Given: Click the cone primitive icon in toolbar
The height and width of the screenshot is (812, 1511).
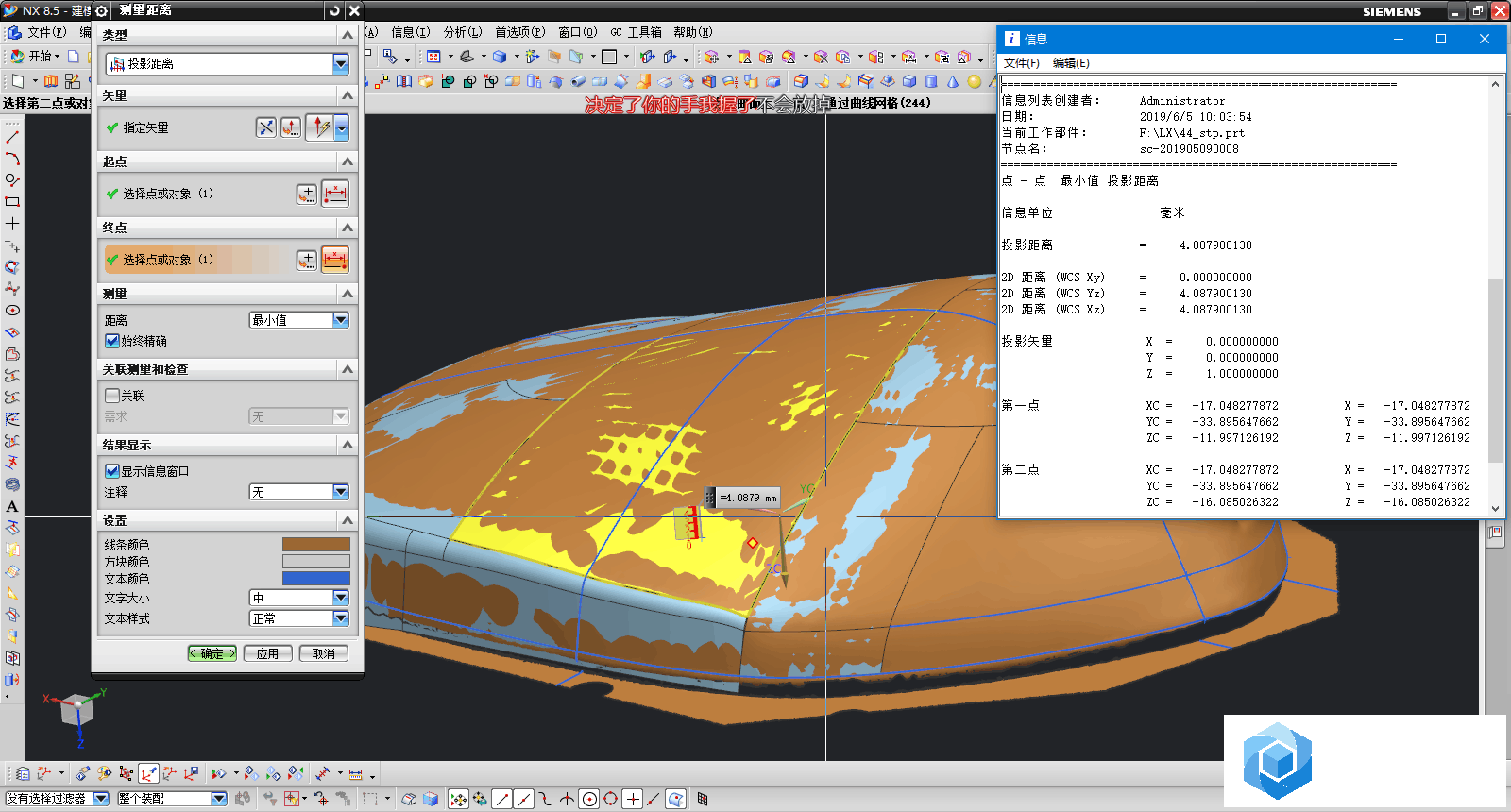Looking at the screenshot, I should pos(952,81).
